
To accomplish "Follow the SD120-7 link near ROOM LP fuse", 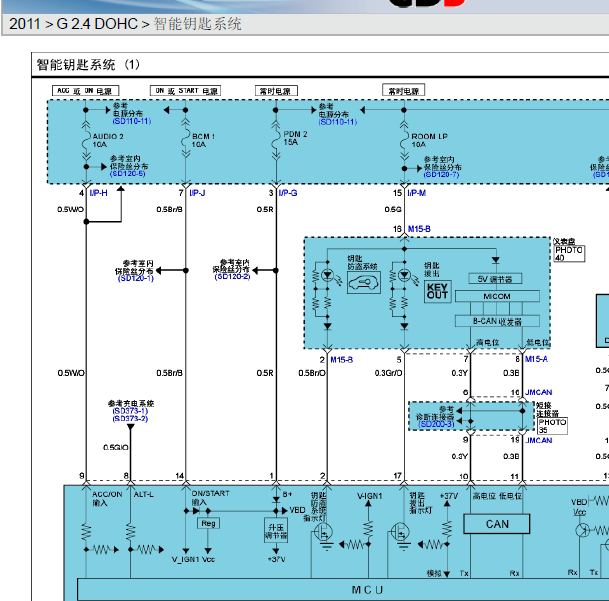I will (441, 174).
